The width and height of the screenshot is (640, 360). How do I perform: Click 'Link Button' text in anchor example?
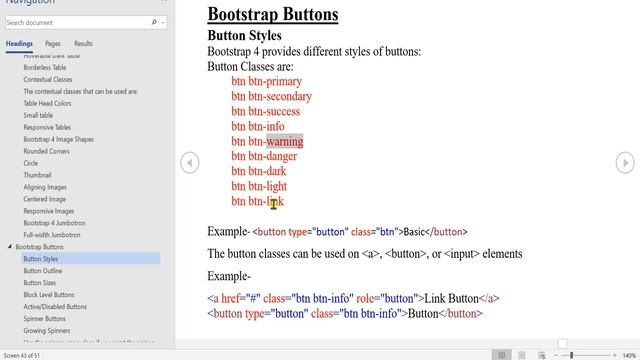(x=451, y=298)
